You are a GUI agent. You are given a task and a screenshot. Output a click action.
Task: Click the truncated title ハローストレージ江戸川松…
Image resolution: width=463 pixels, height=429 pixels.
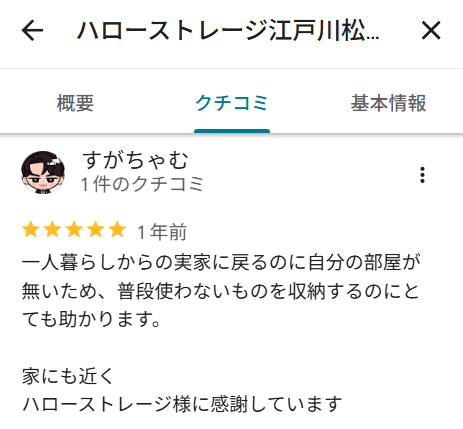228,31
